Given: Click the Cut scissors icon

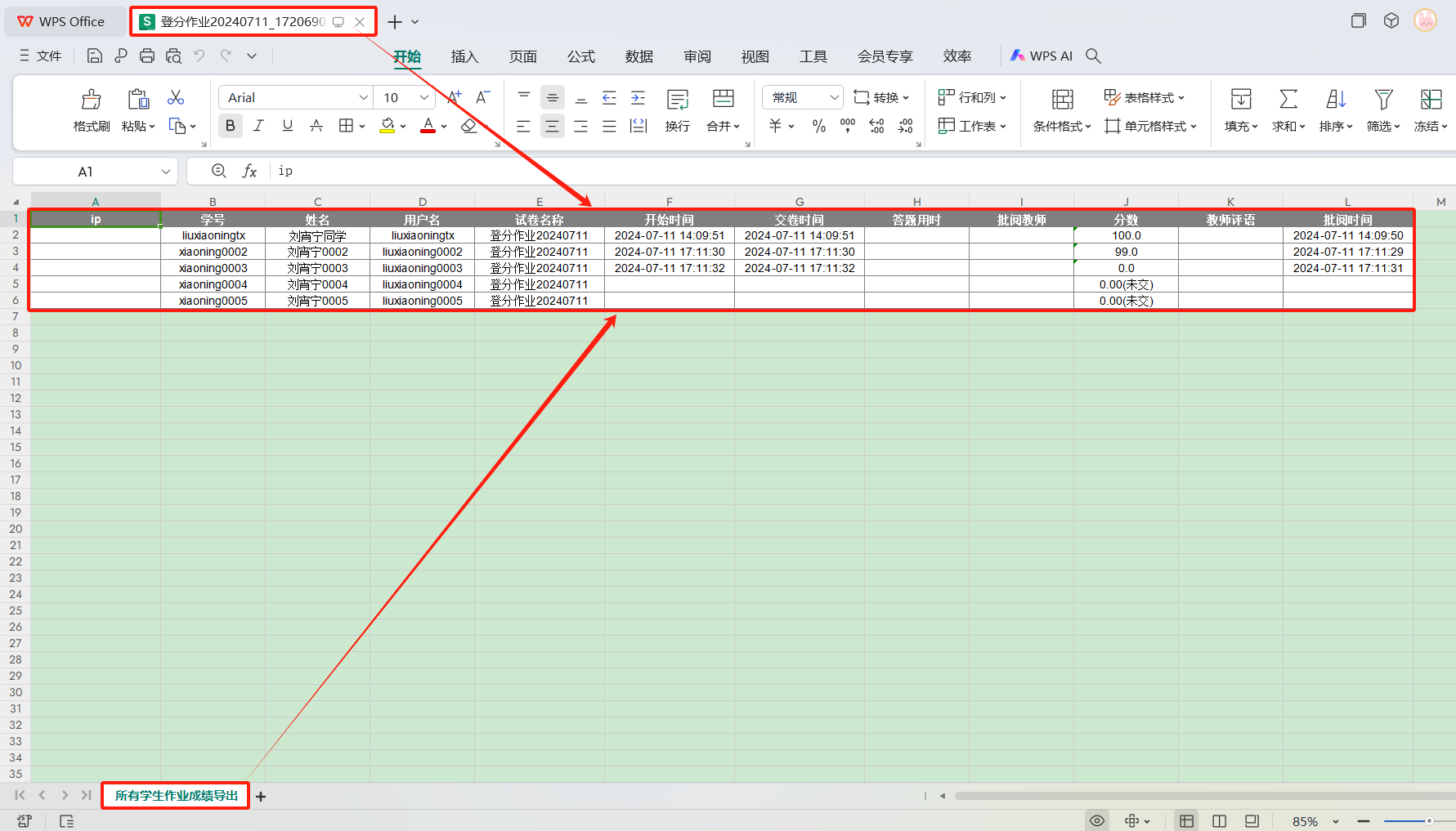Looking at the screenshot, I should click(176, 98).
